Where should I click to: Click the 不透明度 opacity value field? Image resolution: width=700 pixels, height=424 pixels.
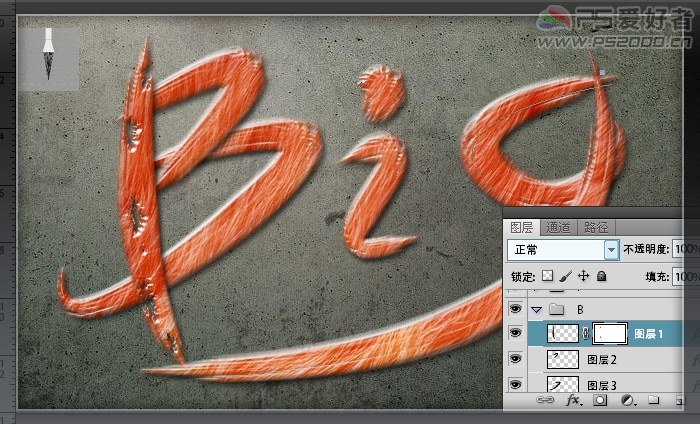tap(685, 249)
